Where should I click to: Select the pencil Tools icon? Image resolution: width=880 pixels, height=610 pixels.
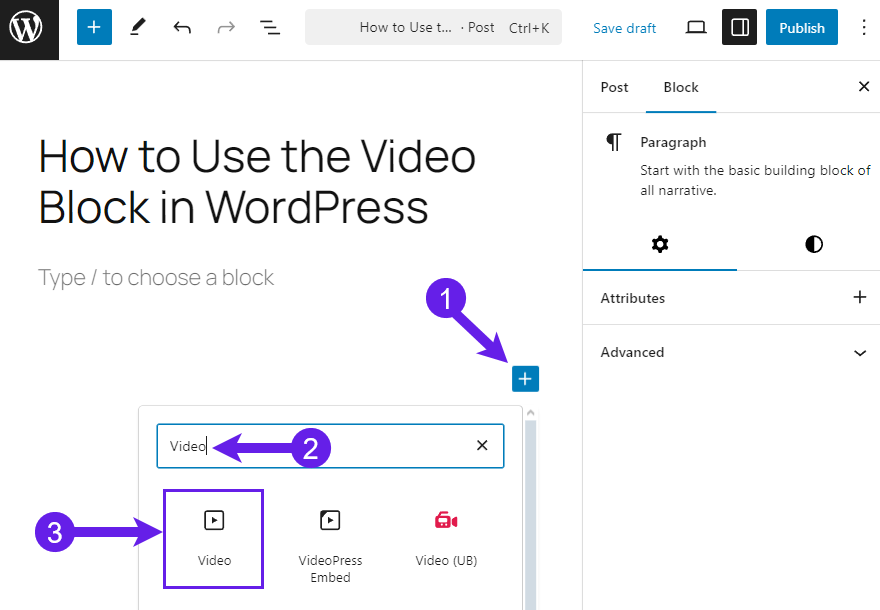tap(138, 27)
